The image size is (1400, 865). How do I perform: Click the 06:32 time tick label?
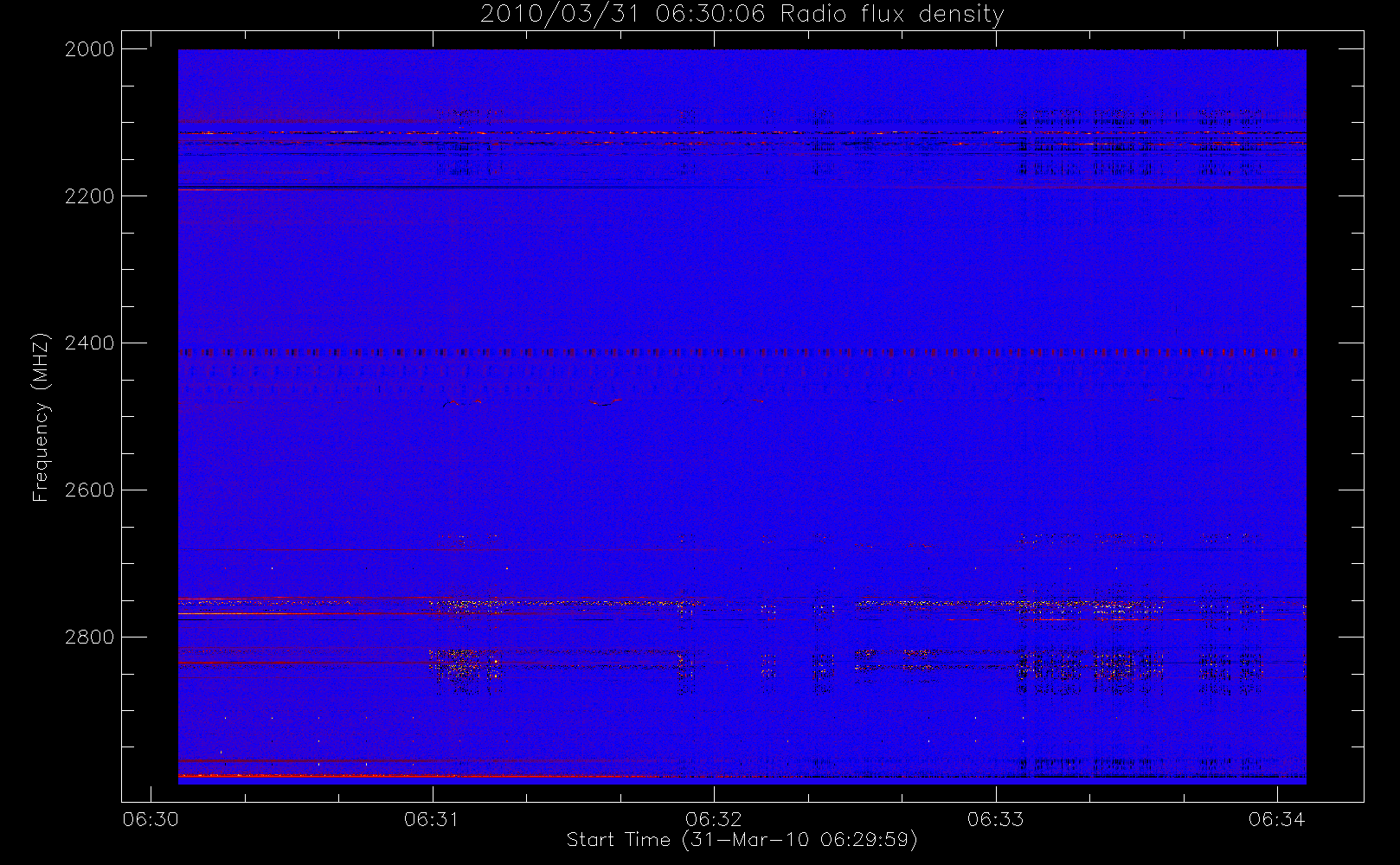(714, 819)
